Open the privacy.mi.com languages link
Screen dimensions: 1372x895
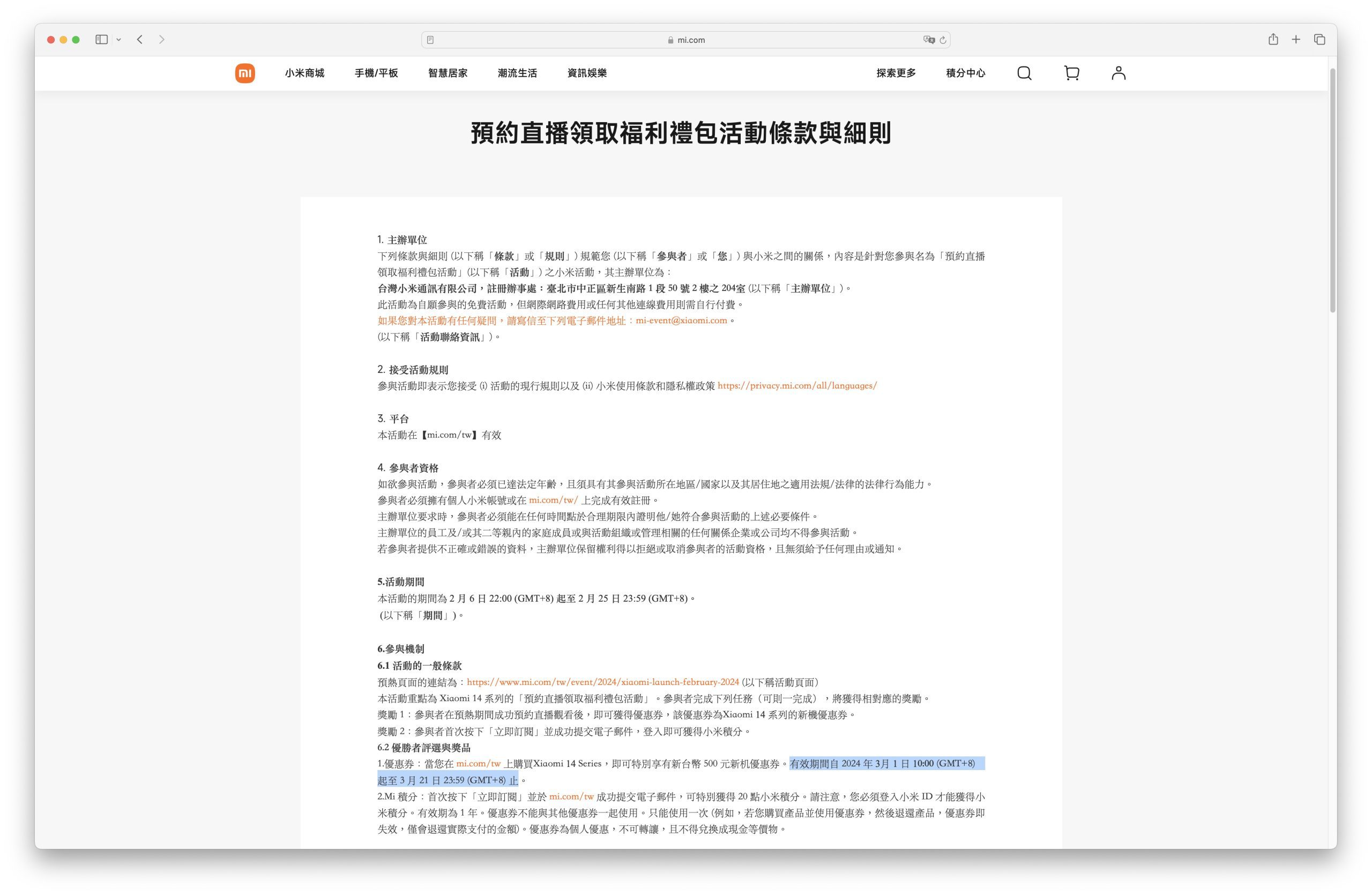[x=797, y=385]
